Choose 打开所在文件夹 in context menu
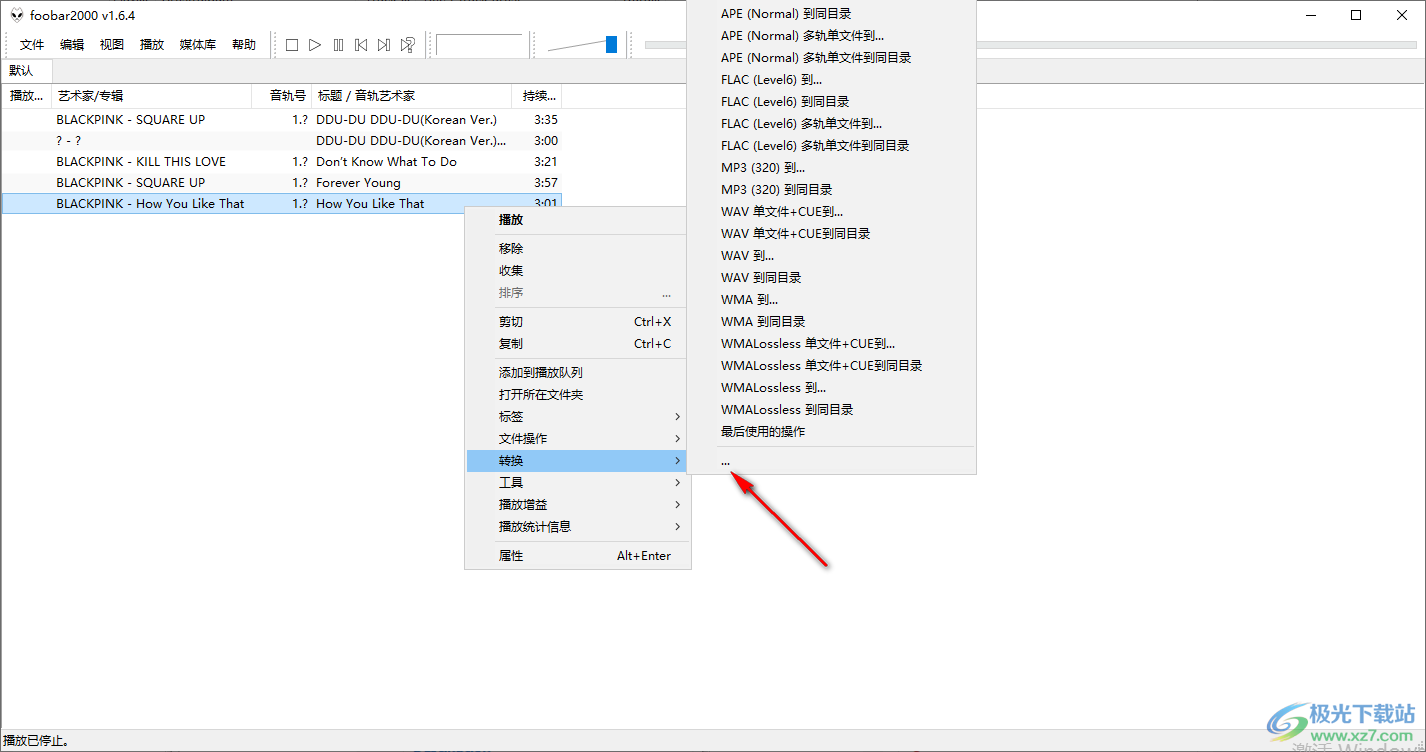The height and width of the screenshot is (752, 1426). 578,395
